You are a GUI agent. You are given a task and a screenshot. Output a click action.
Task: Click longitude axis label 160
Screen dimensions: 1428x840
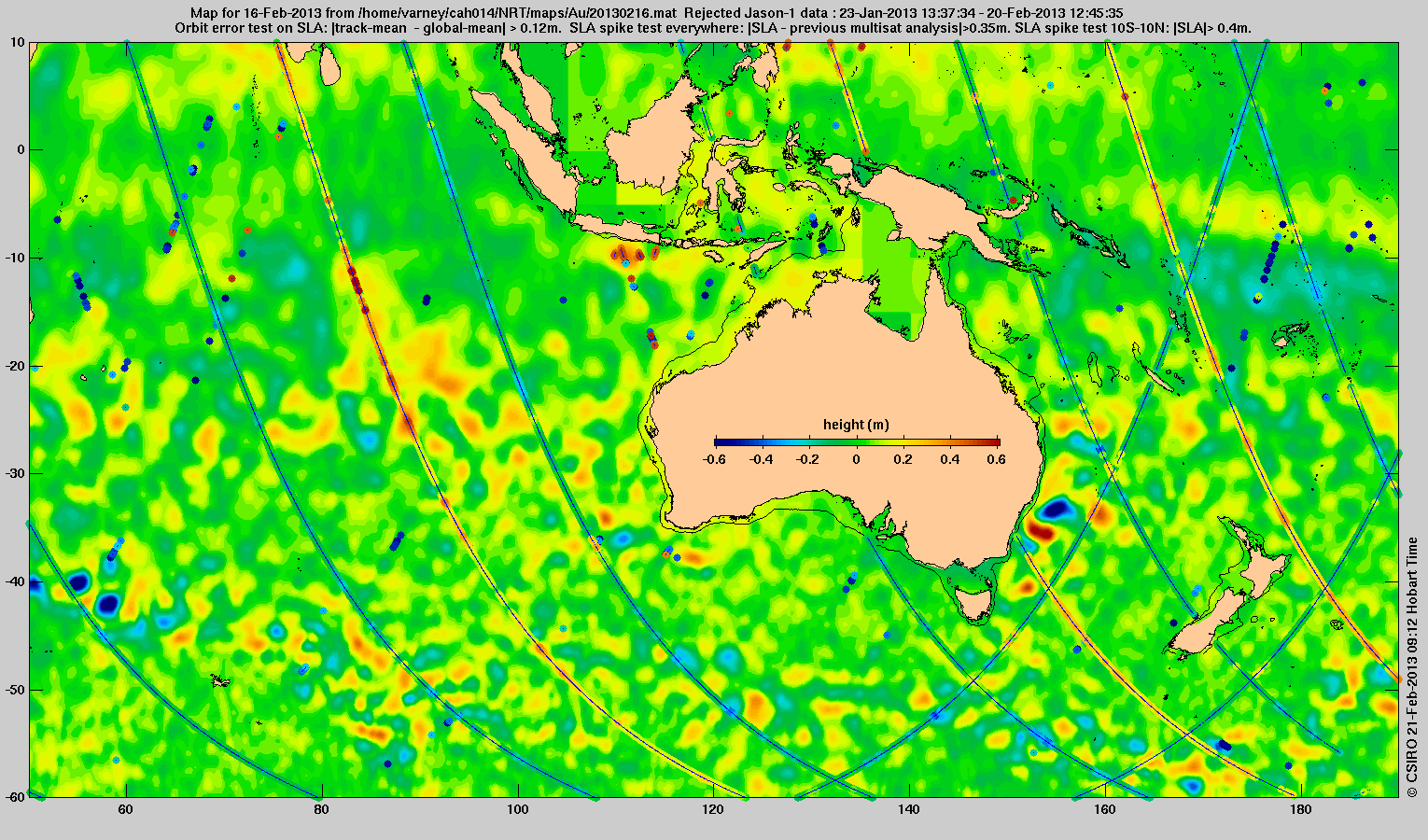point(1104,810)
